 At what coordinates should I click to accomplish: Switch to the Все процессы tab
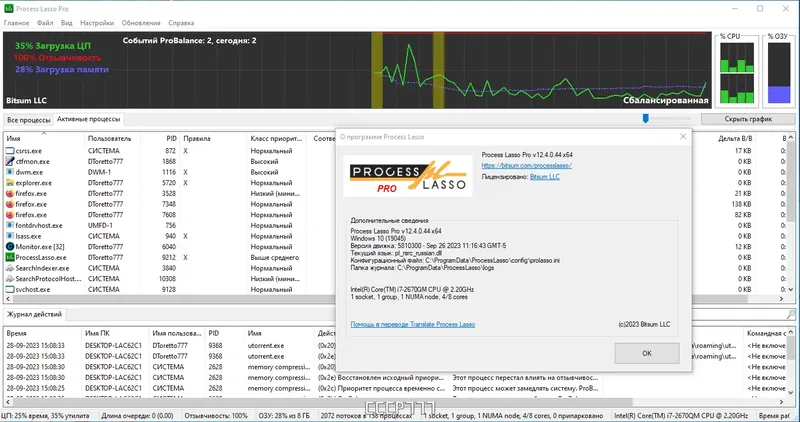[x=29, y=120]
